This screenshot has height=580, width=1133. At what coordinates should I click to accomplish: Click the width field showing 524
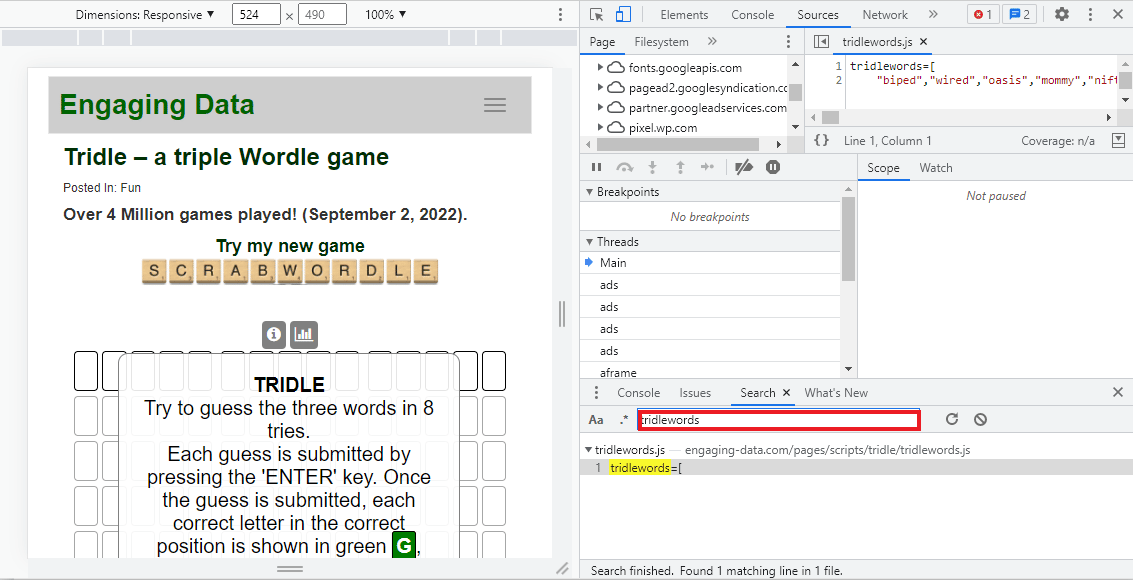[257, 14]
